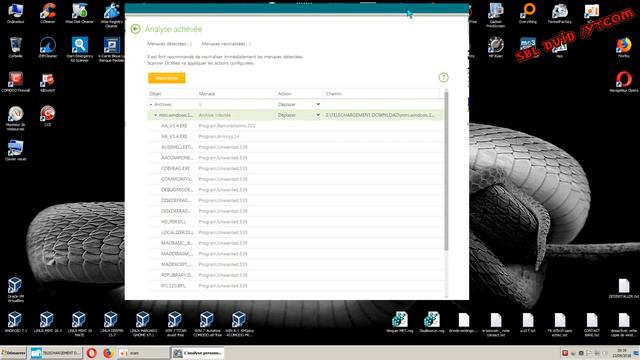Open the Wise Registry Cleaner desktop icon
The image size is (640, 360).
tap(111, 15)
